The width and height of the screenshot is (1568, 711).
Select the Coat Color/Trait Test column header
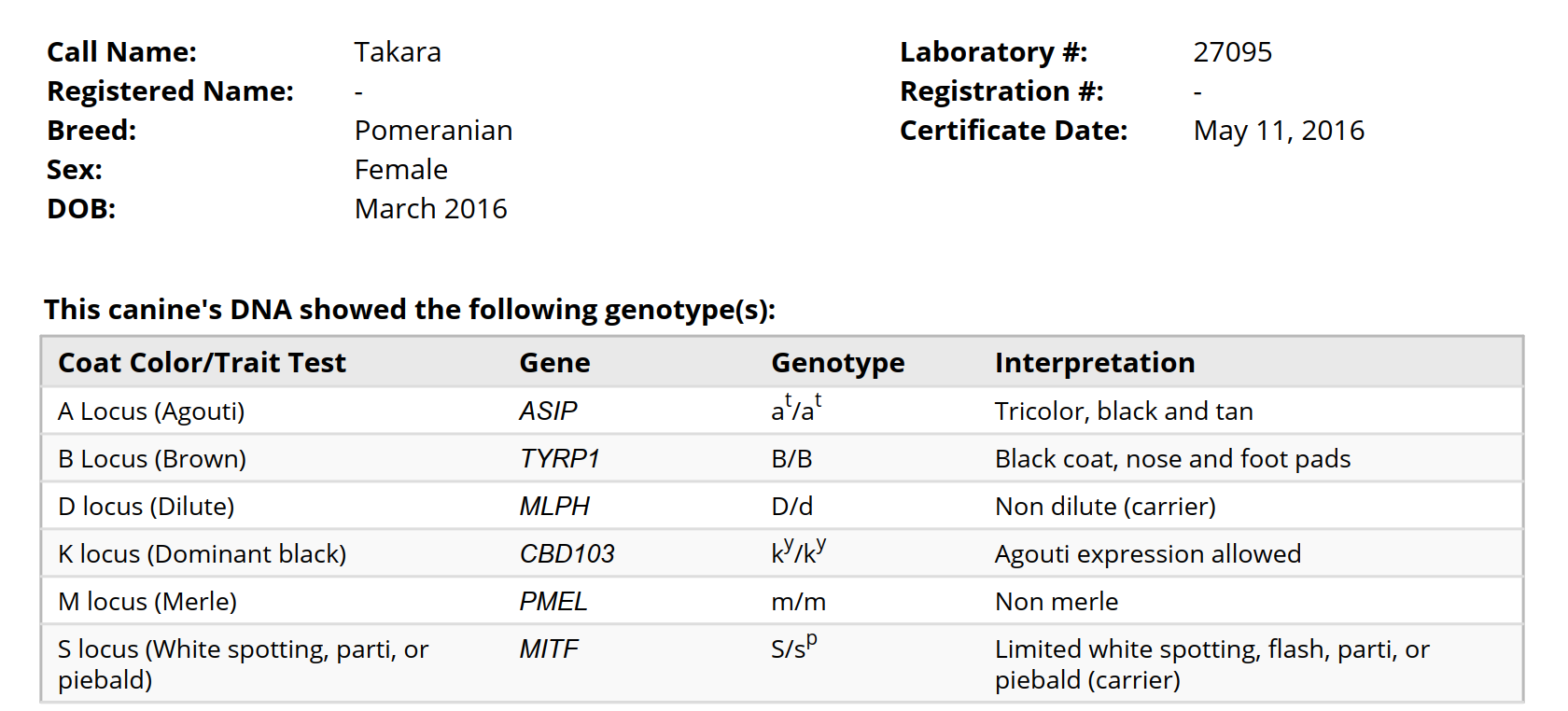tap(202, 363)
